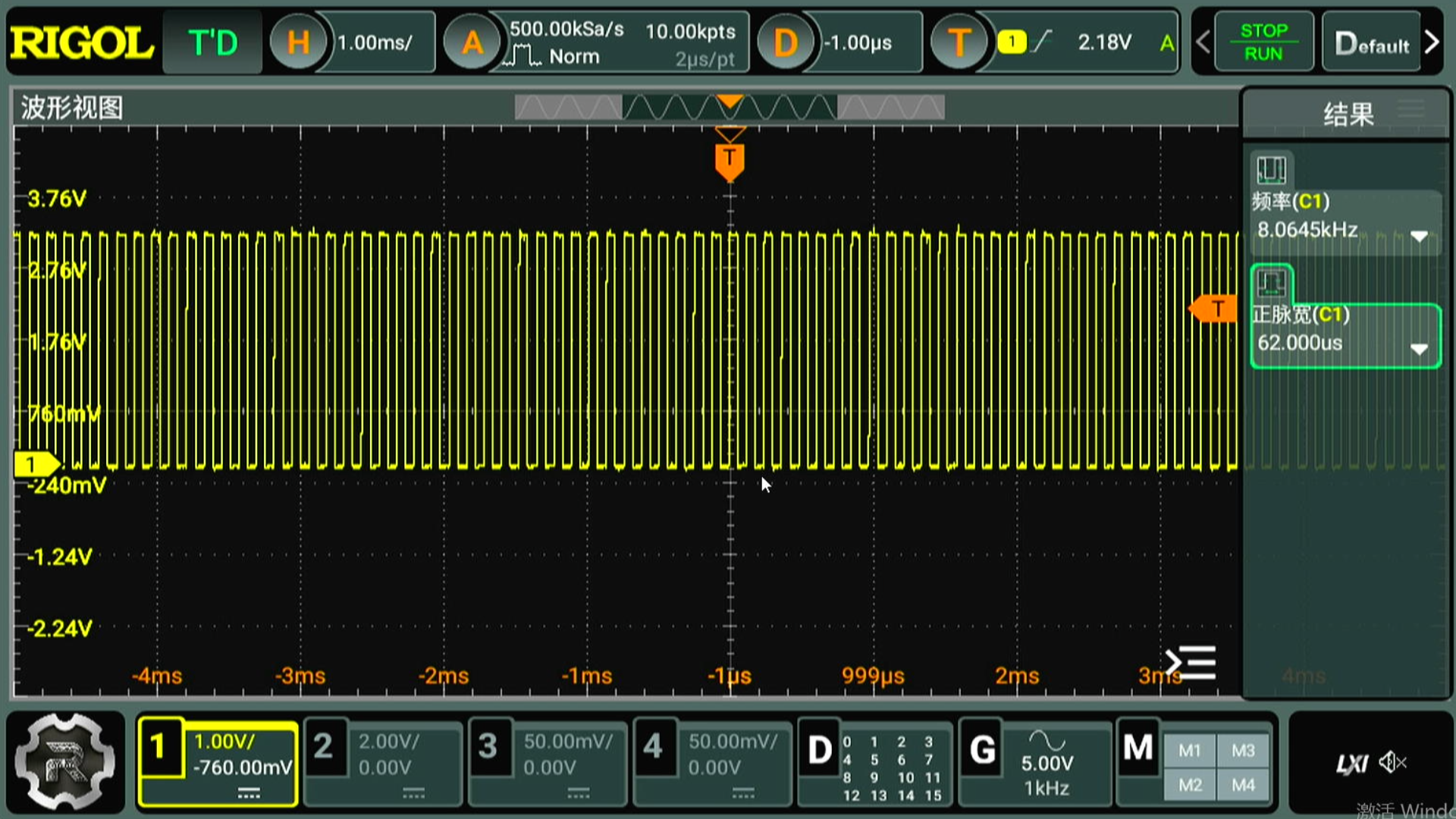
Task: Select the M1 math channel
Action: click(1189, 750)
